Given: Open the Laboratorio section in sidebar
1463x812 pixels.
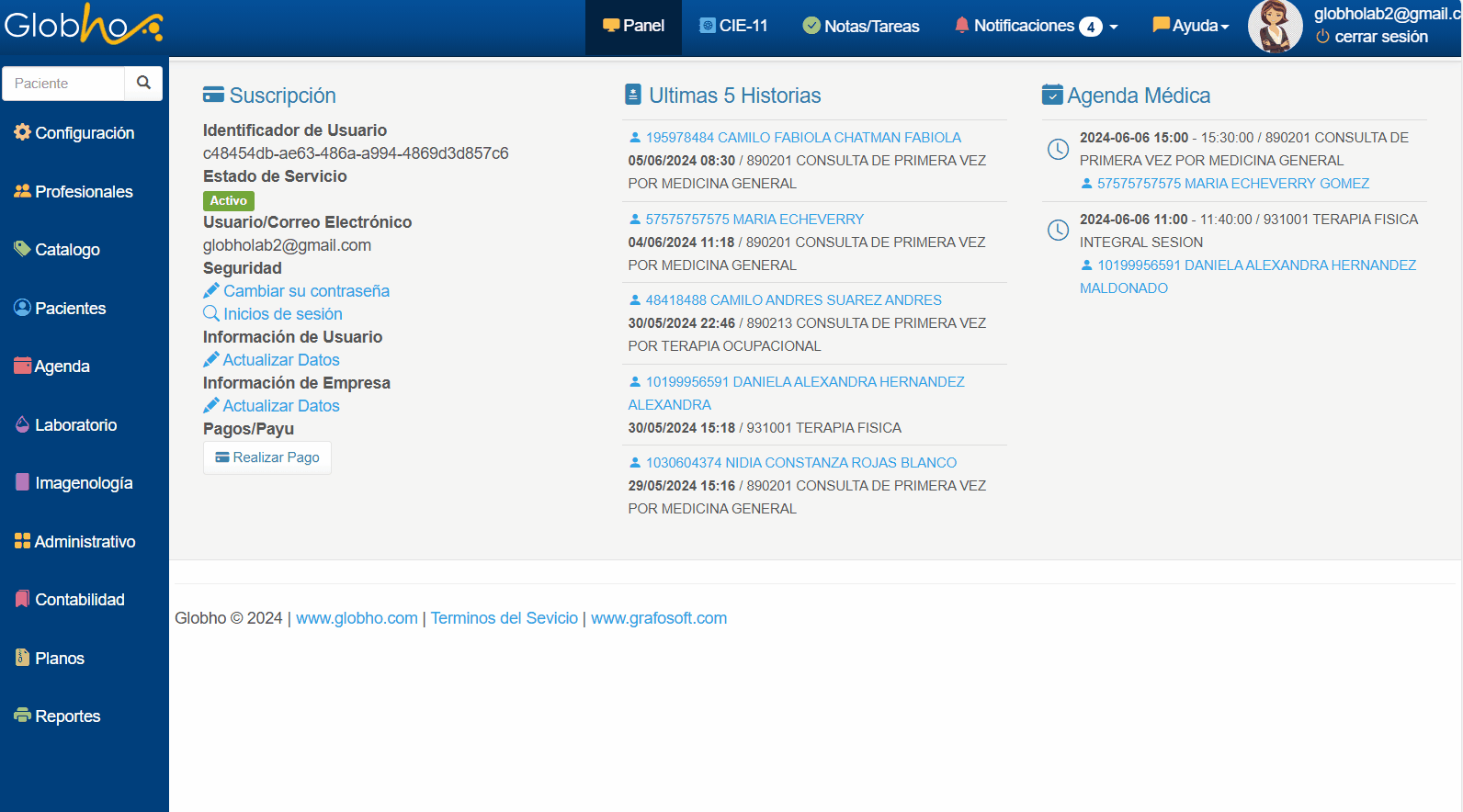Looking at the screenshot, I should (x=75, y=425).
